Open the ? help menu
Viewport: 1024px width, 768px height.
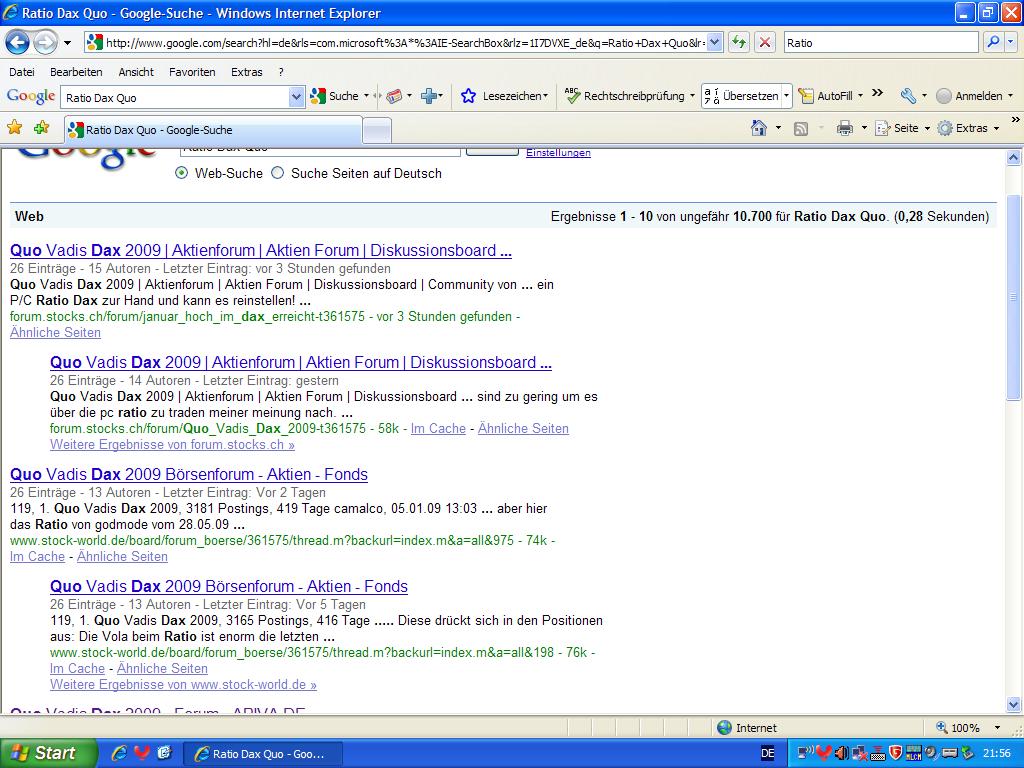point(281,72)
